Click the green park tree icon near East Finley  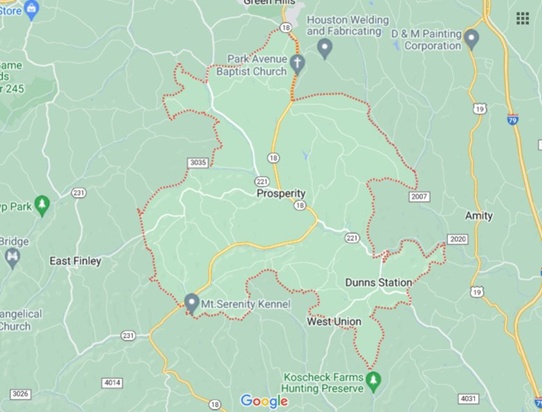(x=42, y=206)
